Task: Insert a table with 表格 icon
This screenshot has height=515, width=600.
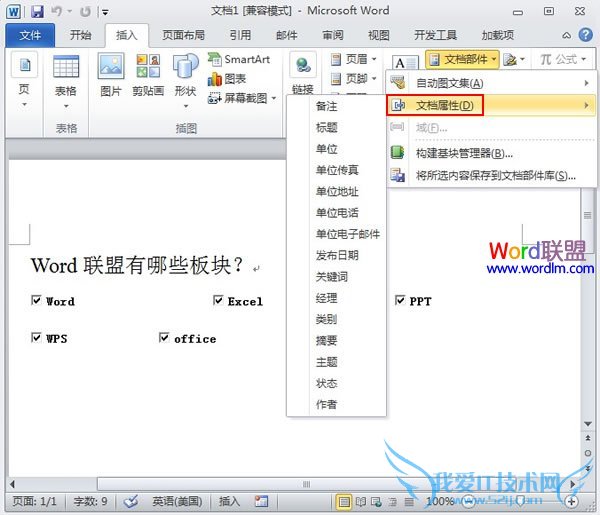Action: 66,66
